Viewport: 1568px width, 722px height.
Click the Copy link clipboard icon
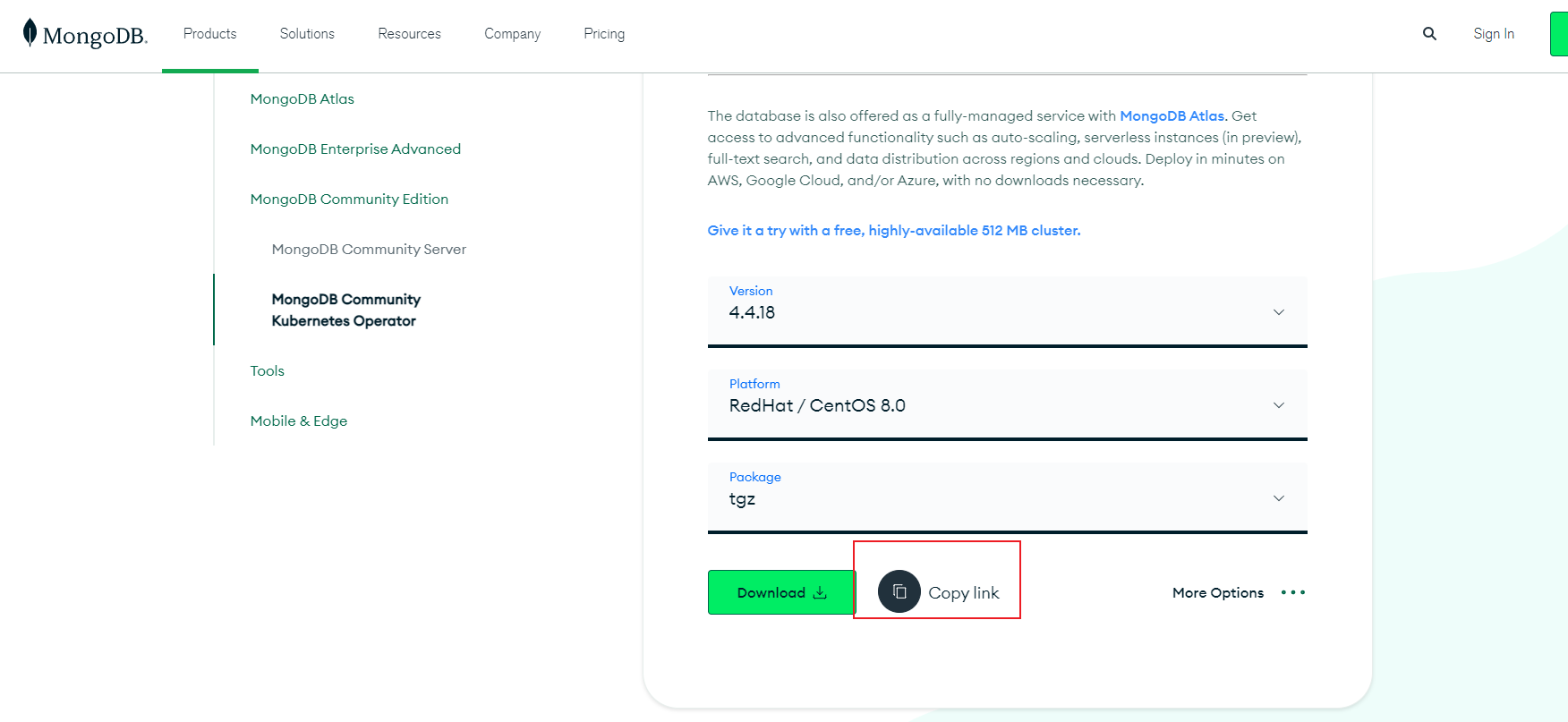pos(899,591)
